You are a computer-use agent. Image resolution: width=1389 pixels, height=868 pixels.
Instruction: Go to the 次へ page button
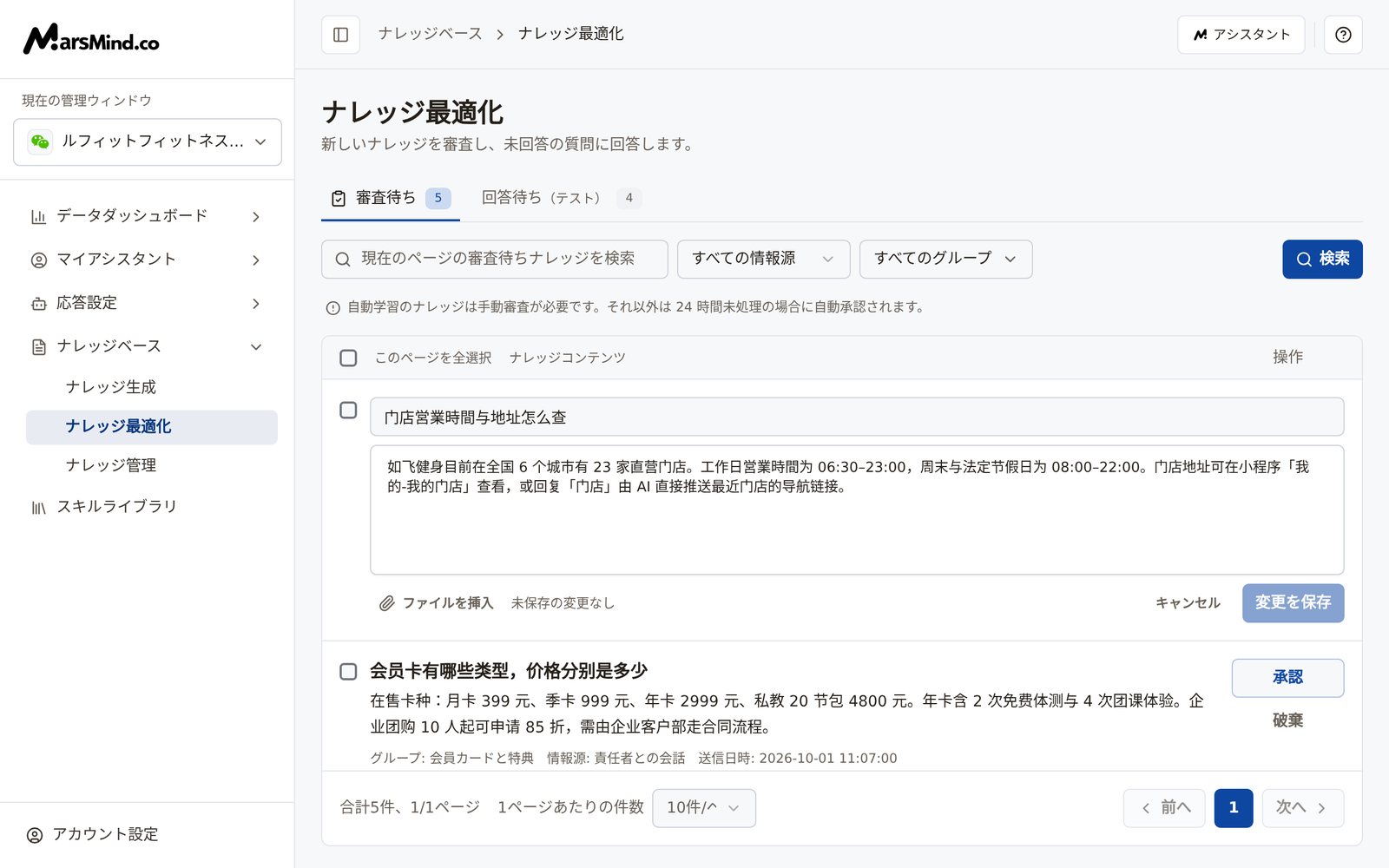coord(1302,807)
